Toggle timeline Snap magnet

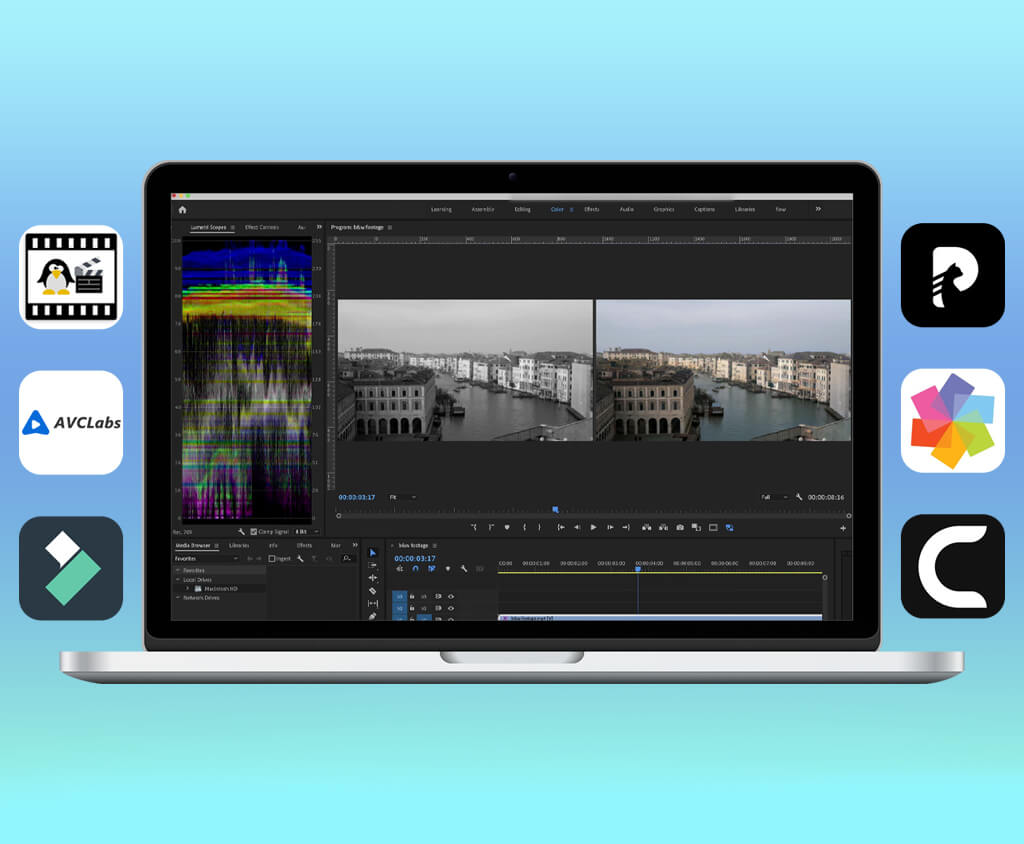coord(415,569)
